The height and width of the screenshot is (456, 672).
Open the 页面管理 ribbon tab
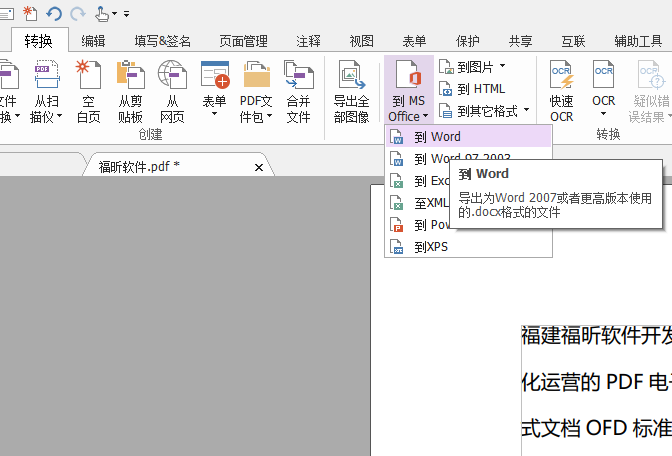point(243,41)
